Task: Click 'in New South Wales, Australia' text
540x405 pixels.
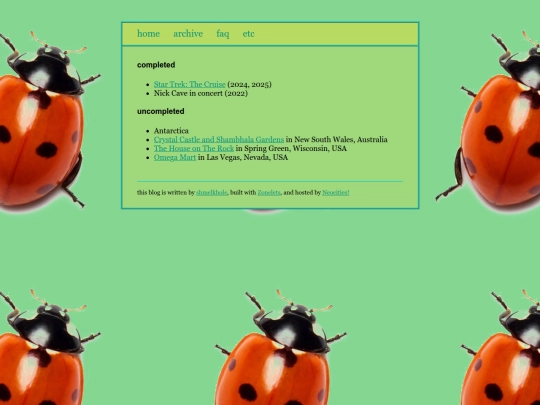Action: click(337, 139)
